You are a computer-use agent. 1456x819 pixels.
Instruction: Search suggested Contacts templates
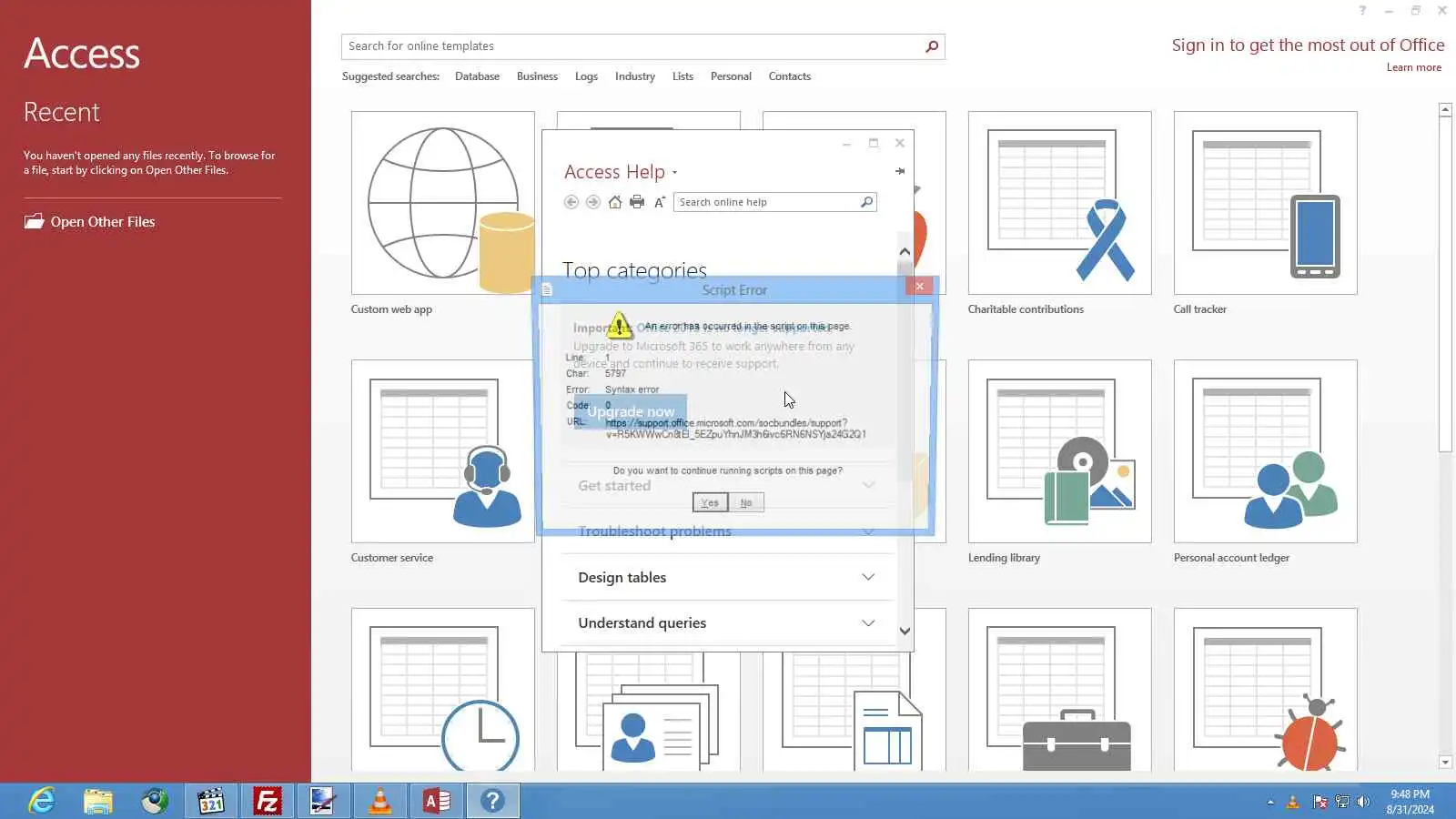[x=789, y=76]
